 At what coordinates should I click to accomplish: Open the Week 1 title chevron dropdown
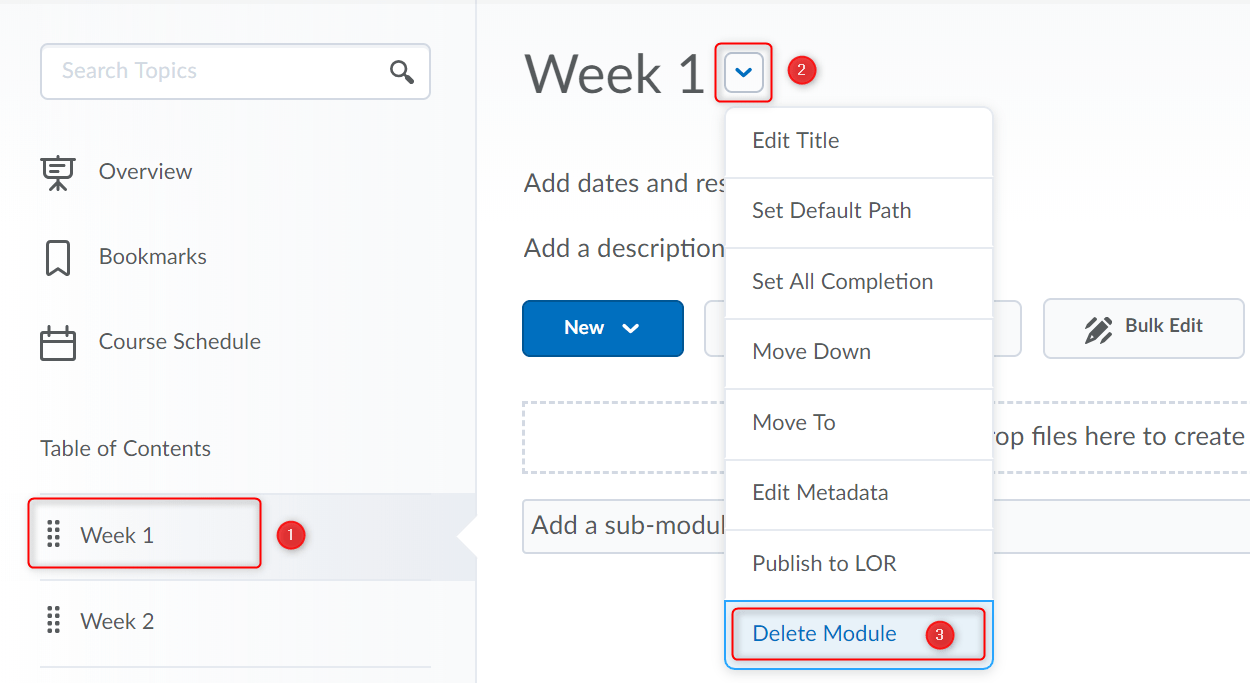pyautogui.click(x=744, y=72)
